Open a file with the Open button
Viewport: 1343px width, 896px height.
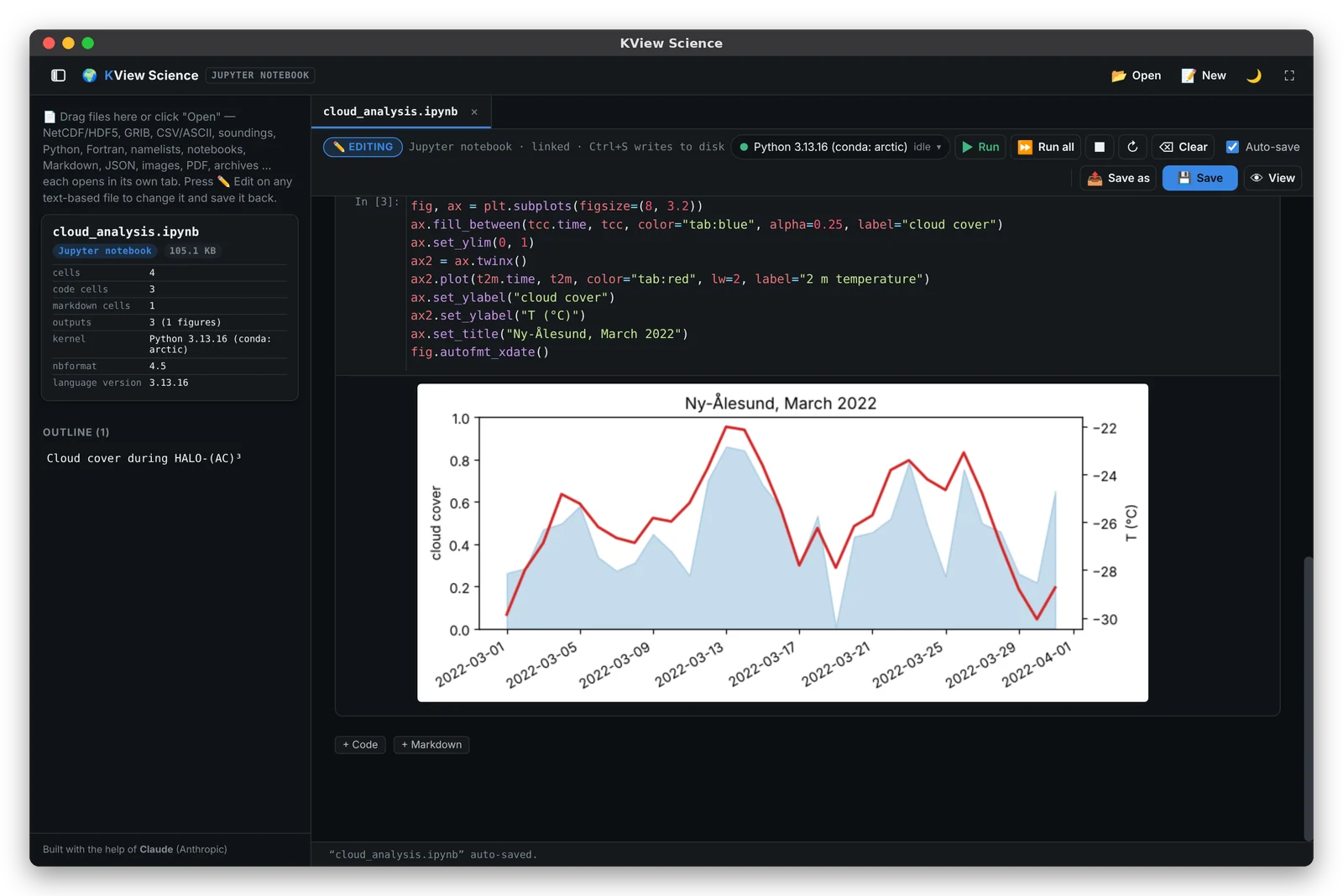[x=1137, y=76]
